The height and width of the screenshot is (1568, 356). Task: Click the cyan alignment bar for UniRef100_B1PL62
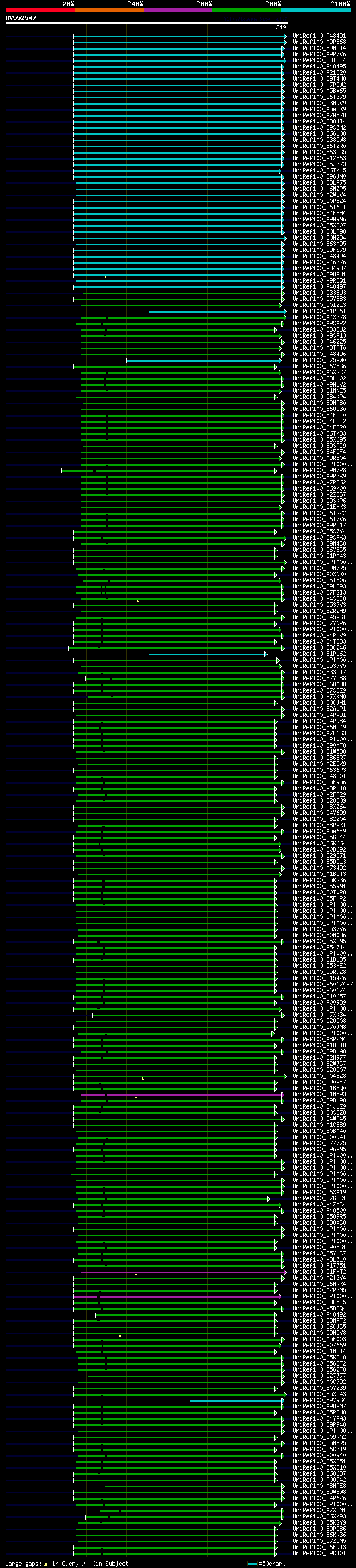[207, 654]
